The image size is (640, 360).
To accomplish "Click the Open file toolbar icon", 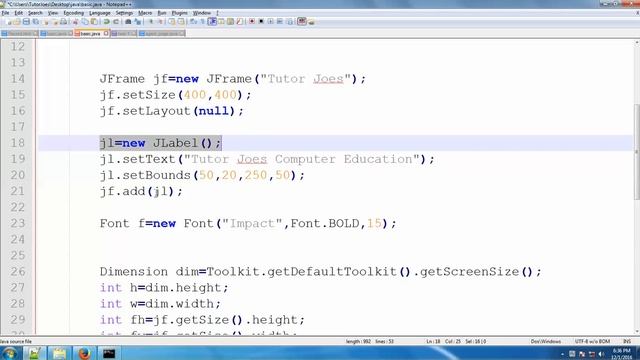I will 17,22.
